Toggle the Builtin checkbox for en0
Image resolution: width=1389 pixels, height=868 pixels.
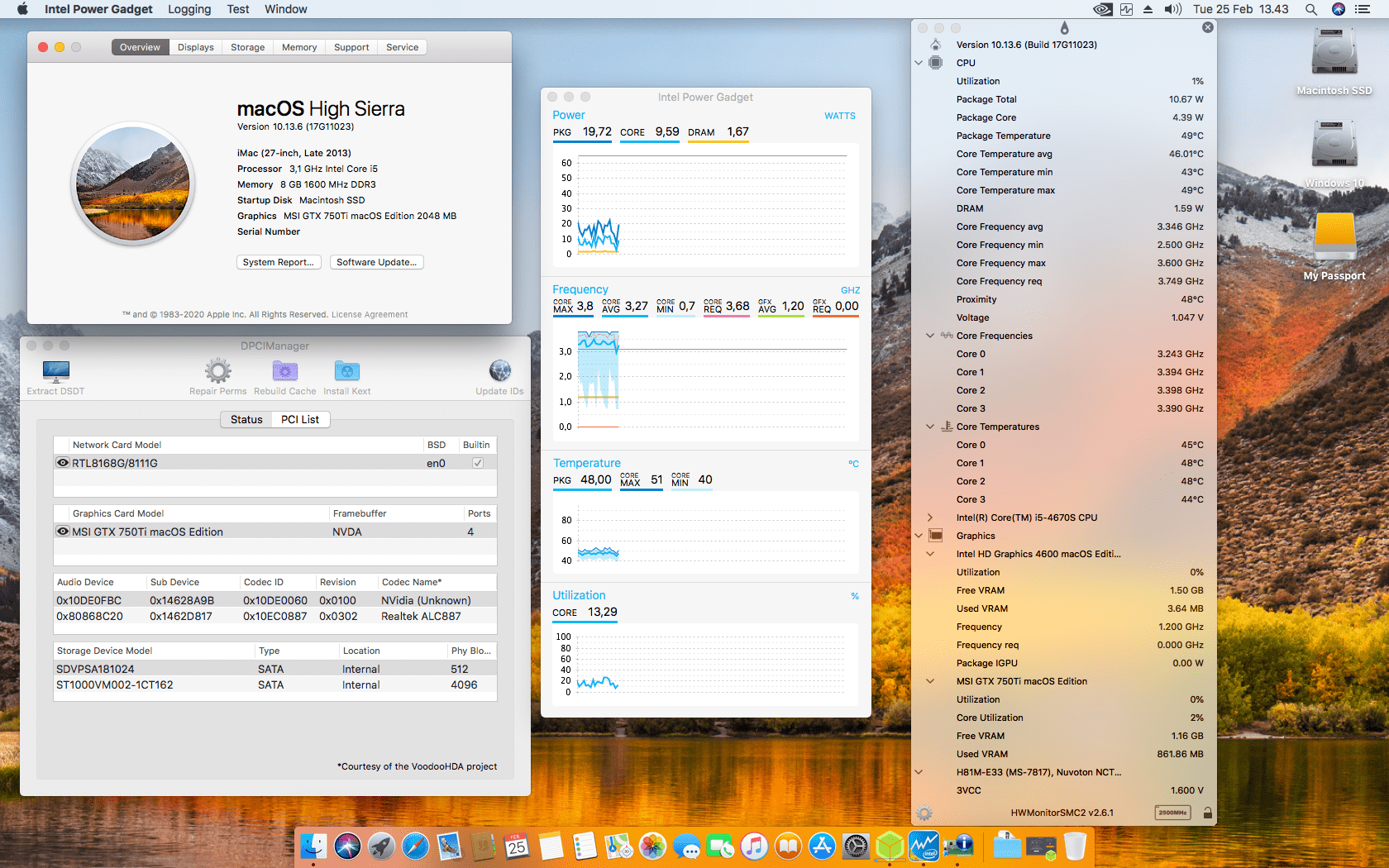[x=477, y=463]
